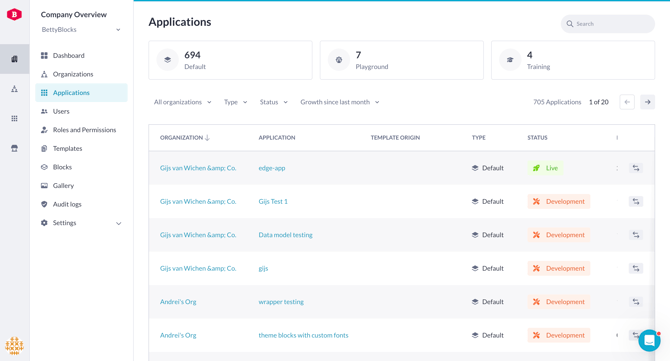Click the user avatar at bottom left

(15, 345)
